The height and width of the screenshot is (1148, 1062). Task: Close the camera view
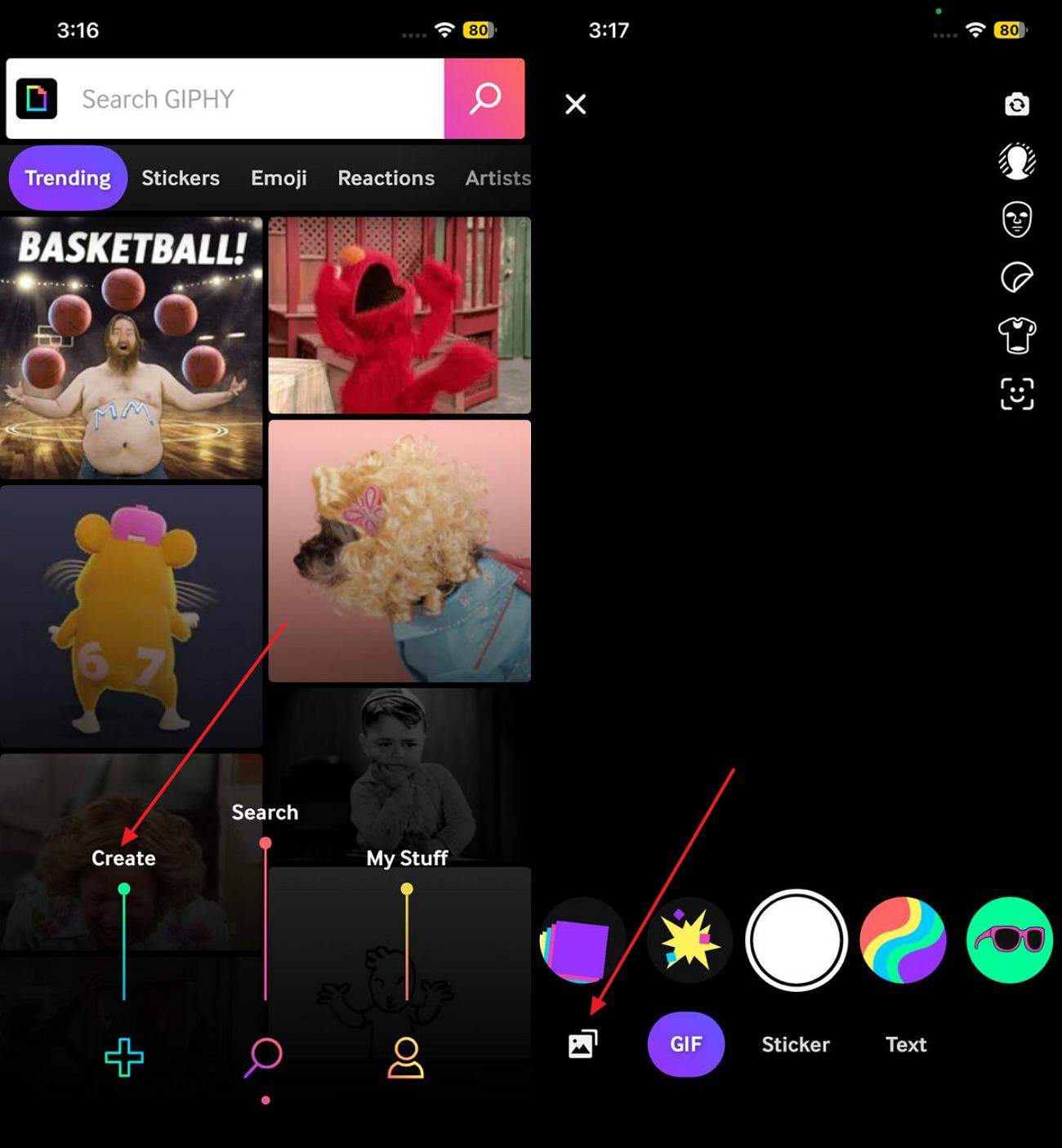point(576,105)
